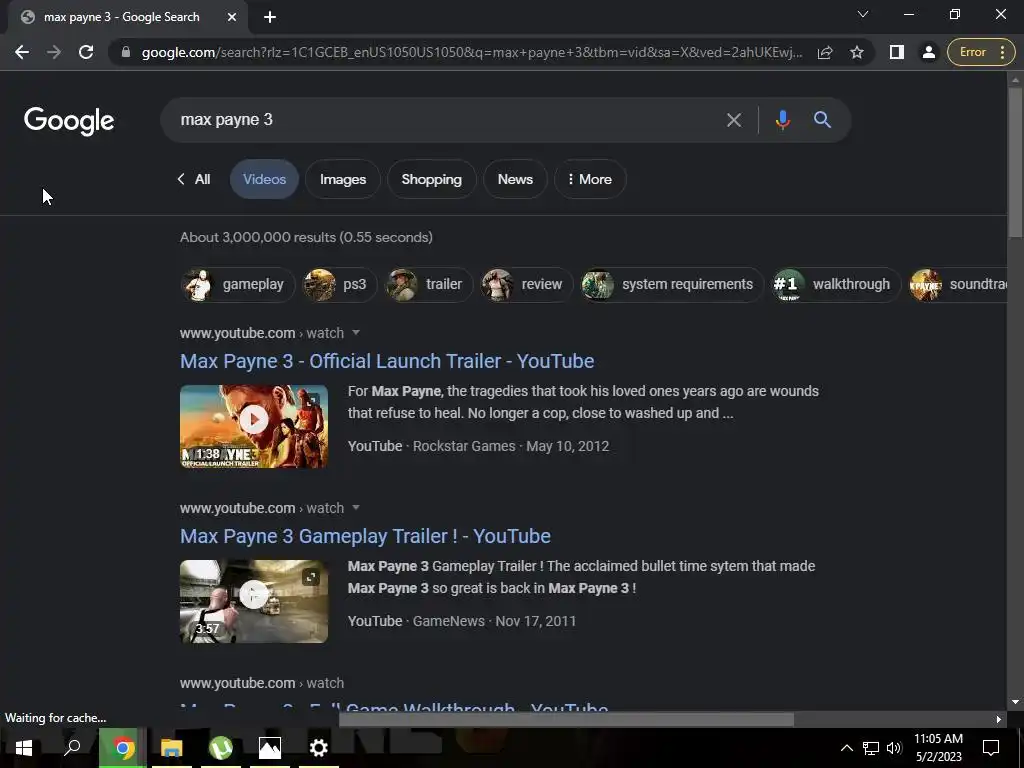This screenshot has height=768, width=1024.
Task: Click in the max payne 3 search field
Action: (x=444, y=120)
